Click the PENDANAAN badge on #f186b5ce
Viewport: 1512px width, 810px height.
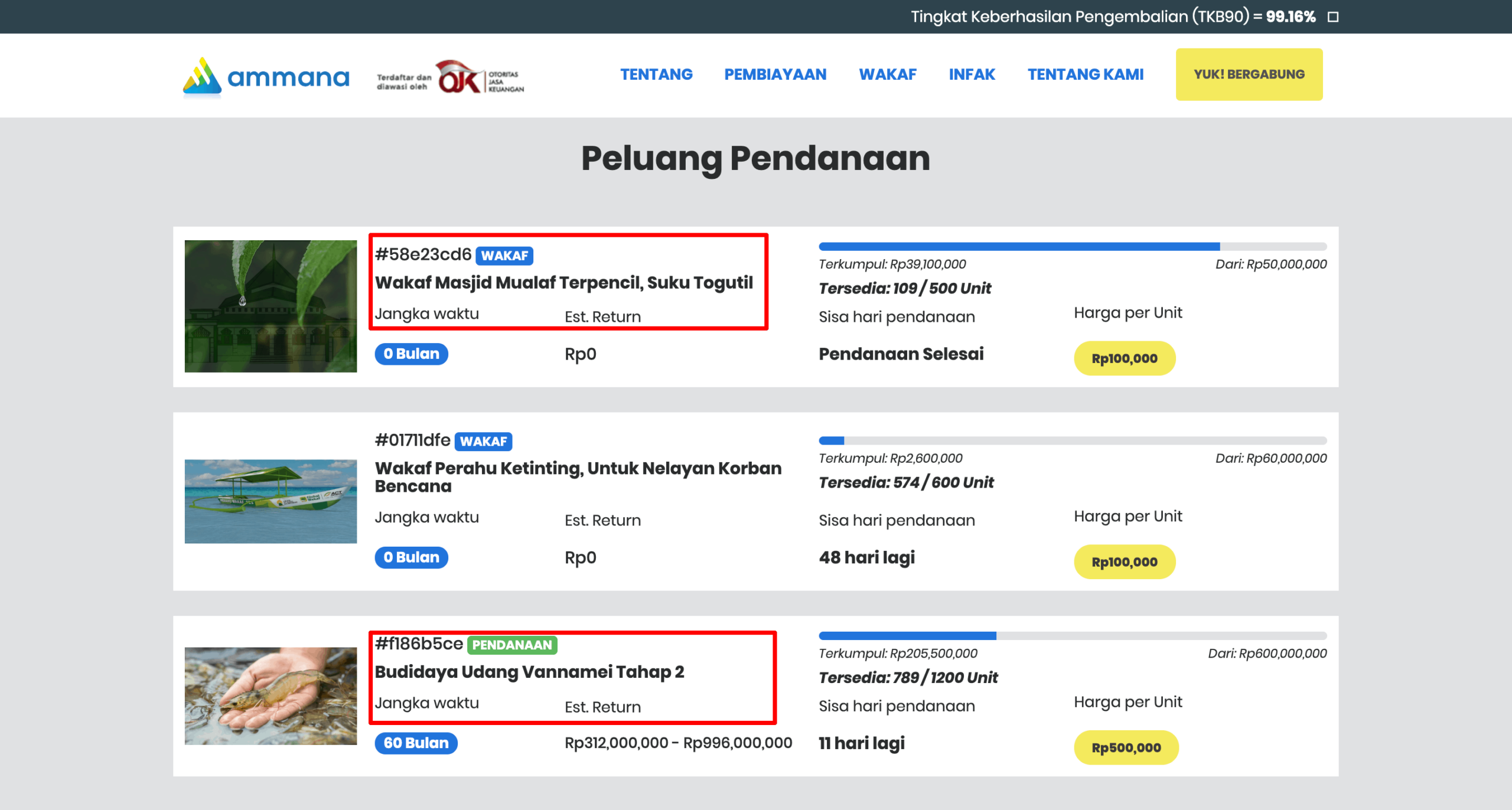click(513, 645)
